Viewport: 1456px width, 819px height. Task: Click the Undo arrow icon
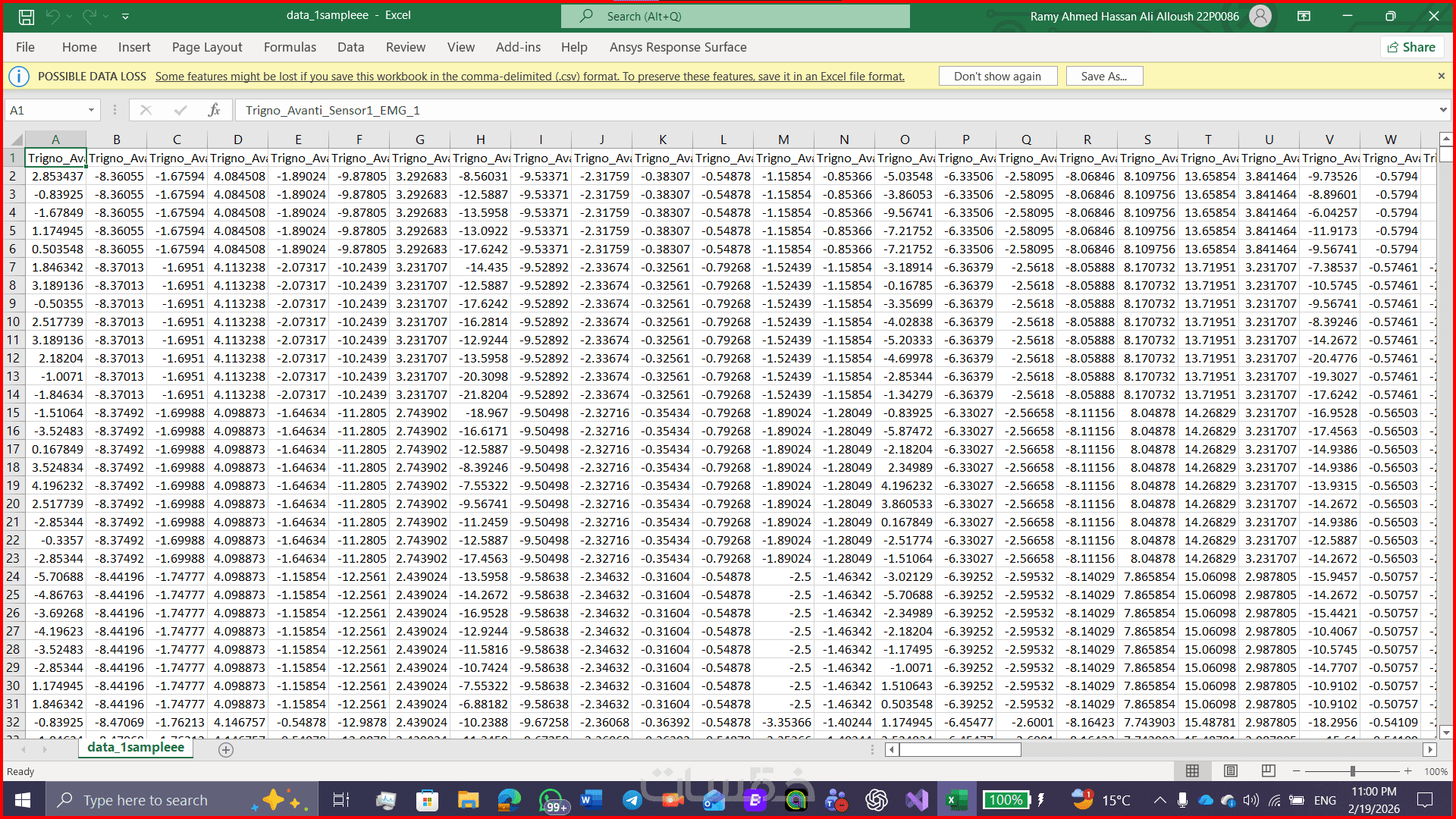(52, 16)
